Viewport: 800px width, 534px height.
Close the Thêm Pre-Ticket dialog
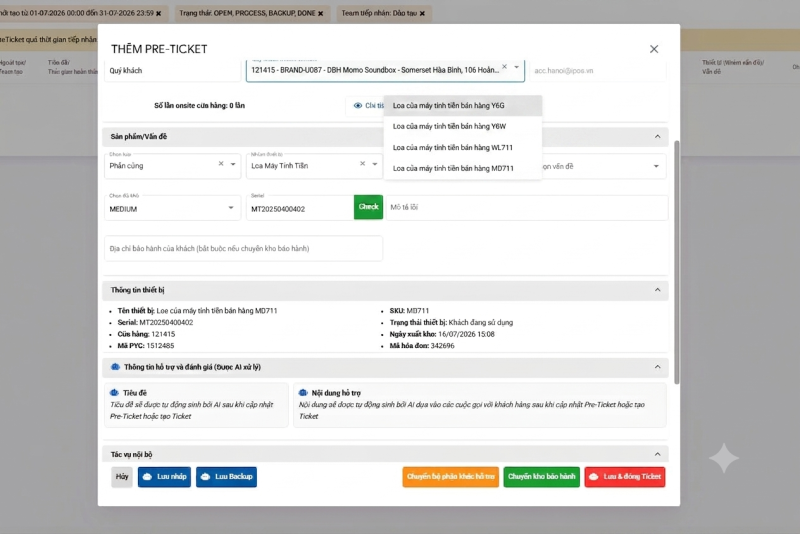[x=654, y=49]
